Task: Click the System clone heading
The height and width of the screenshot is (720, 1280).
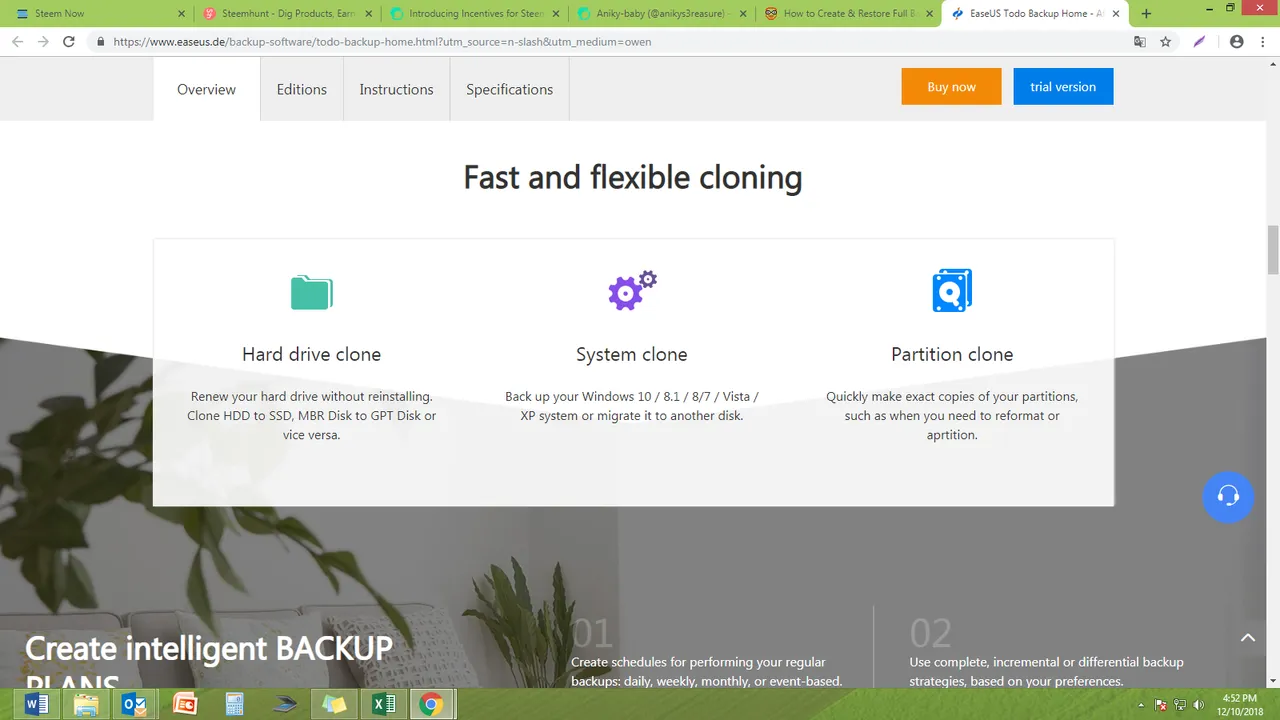Action: click(x=632, y=354)
